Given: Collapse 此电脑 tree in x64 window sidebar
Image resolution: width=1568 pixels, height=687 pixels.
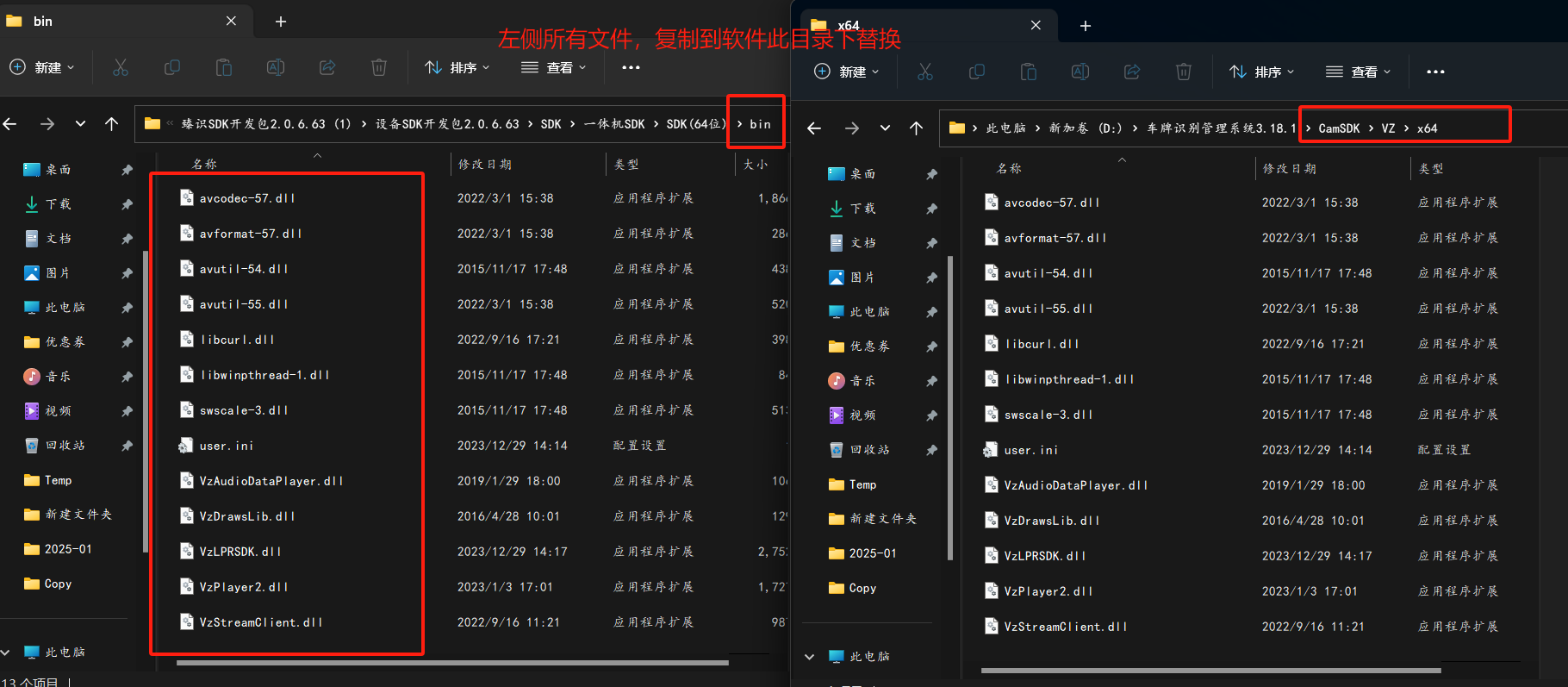Looking at the screenshot, I should click(x=809, y=657).
